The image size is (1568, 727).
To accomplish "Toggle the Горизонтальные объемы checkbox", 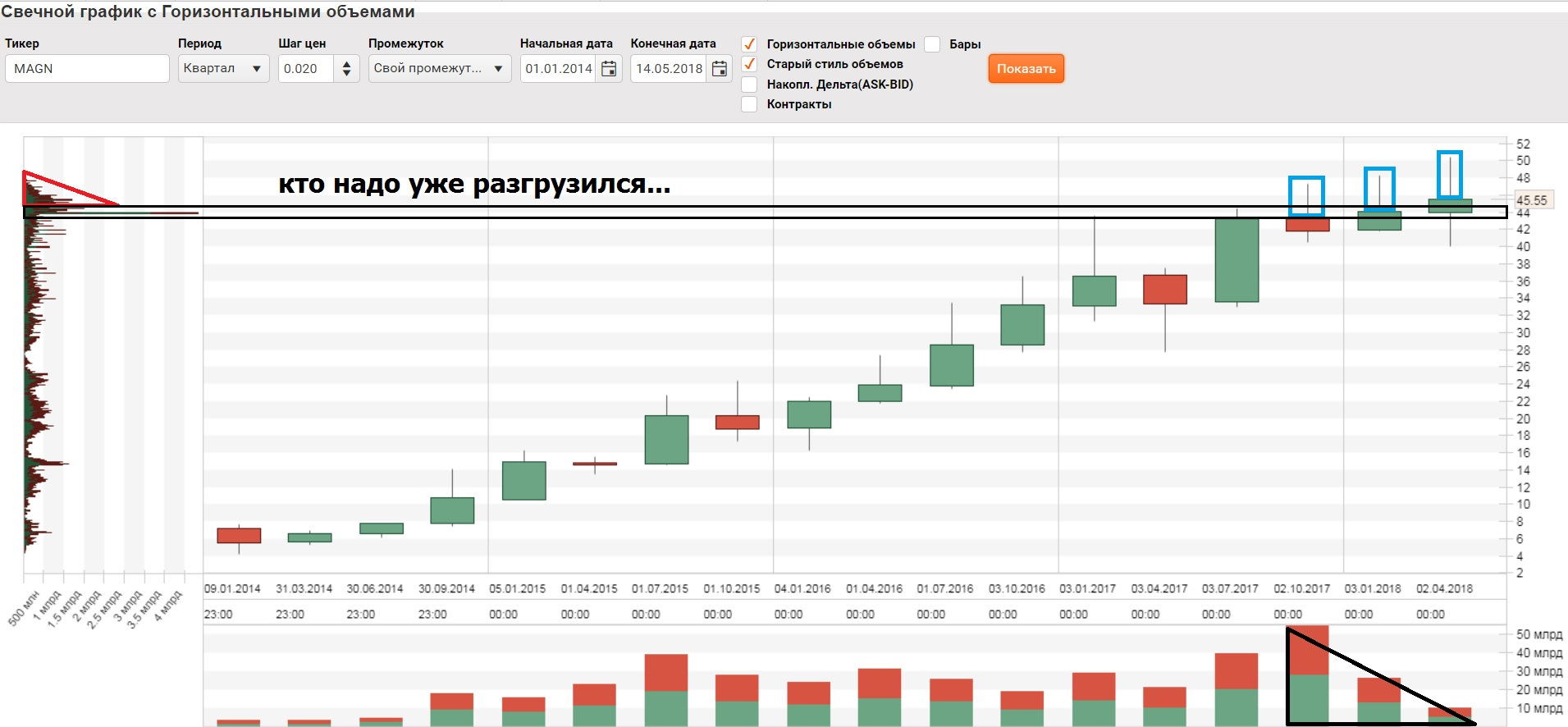I will (x=749, y=44).
